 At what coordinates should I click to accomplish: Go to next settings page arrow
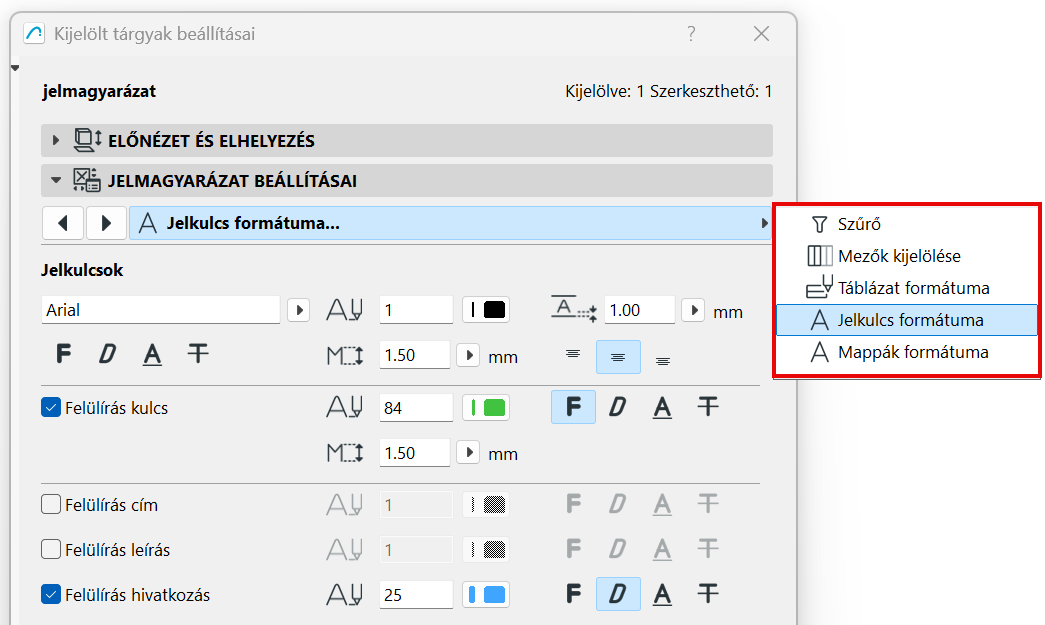(x=106, y=223)
